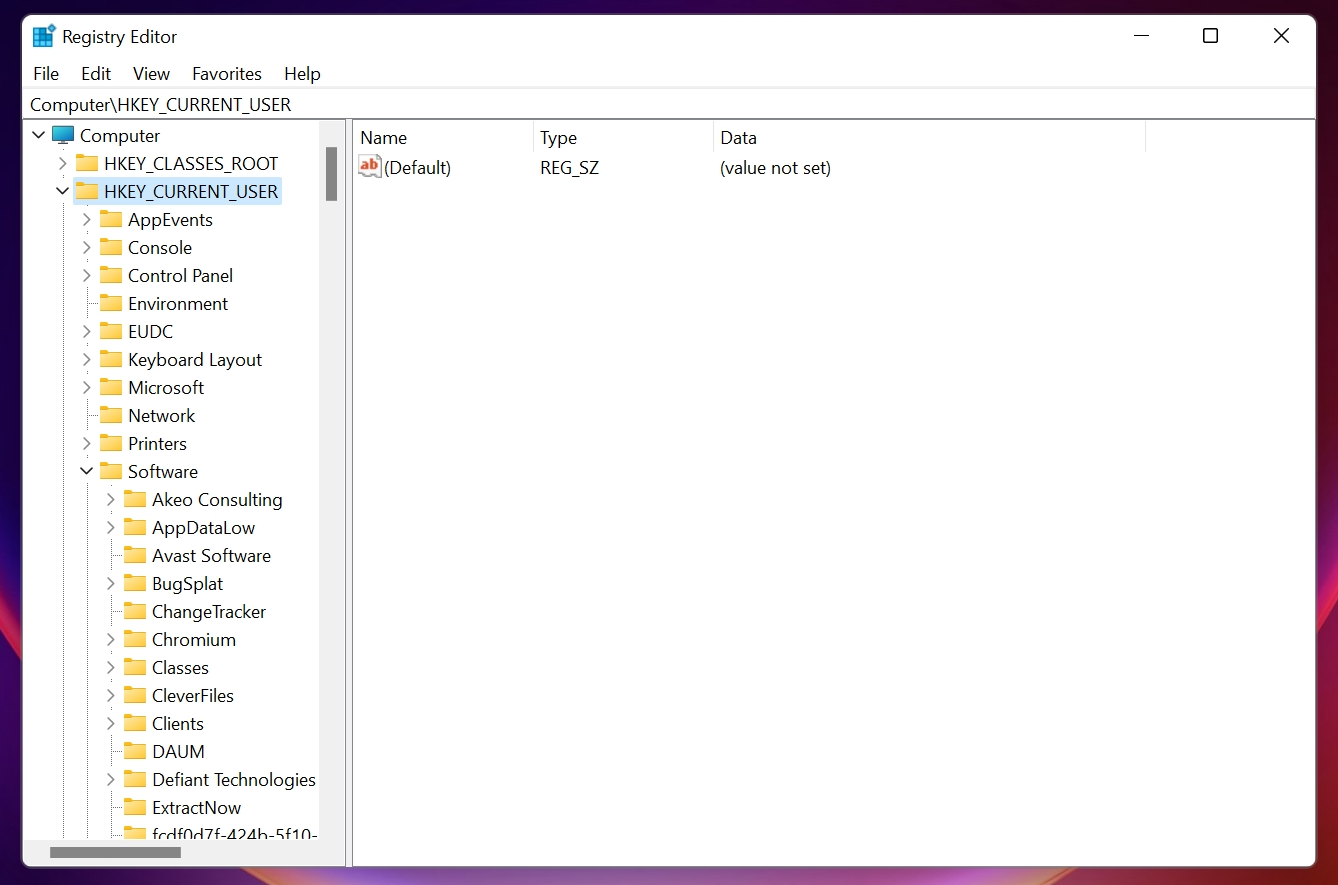The image size is (1338, 885).
Task: Click the tree pane vertical scrollbar thumb
Action: 332,174
